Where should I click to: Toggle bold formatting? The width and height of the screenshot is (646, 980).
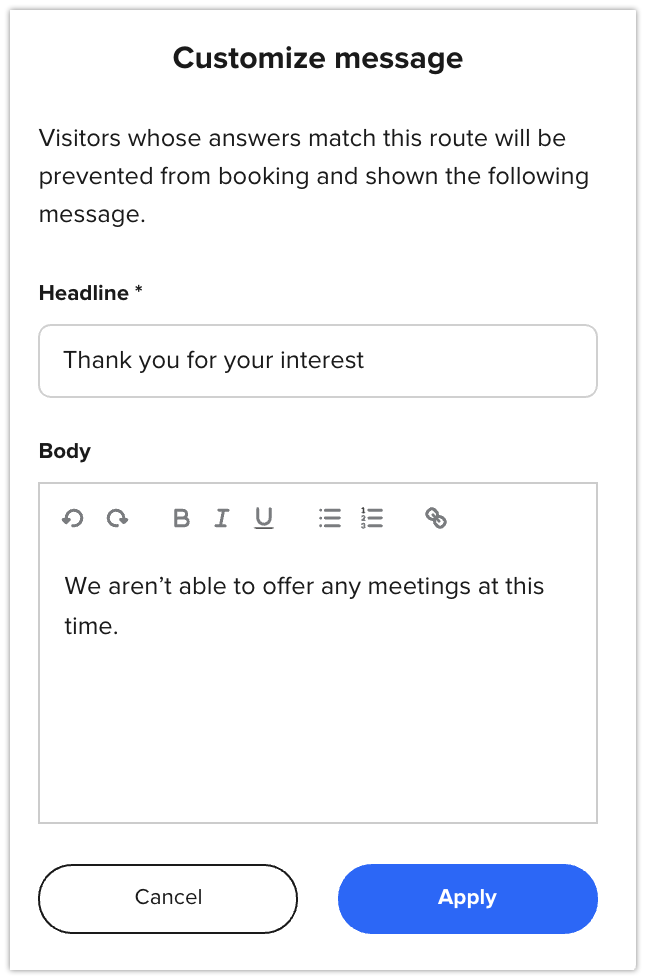pos(181,518)
